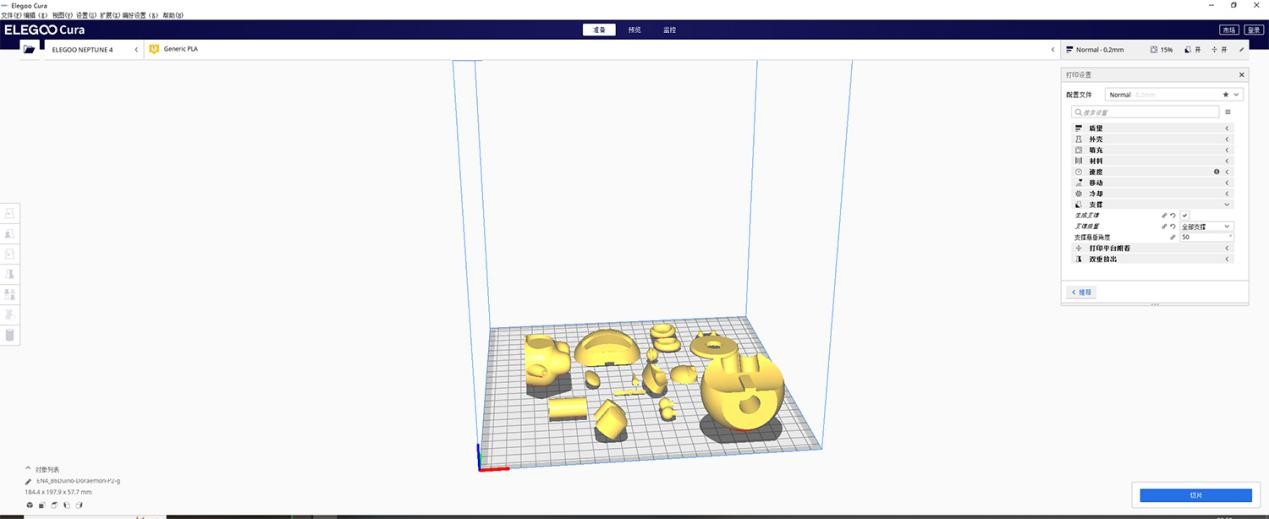1269x519 pixels.
Task: Click link icon beside support placement
Action: tap(1164, 226)
